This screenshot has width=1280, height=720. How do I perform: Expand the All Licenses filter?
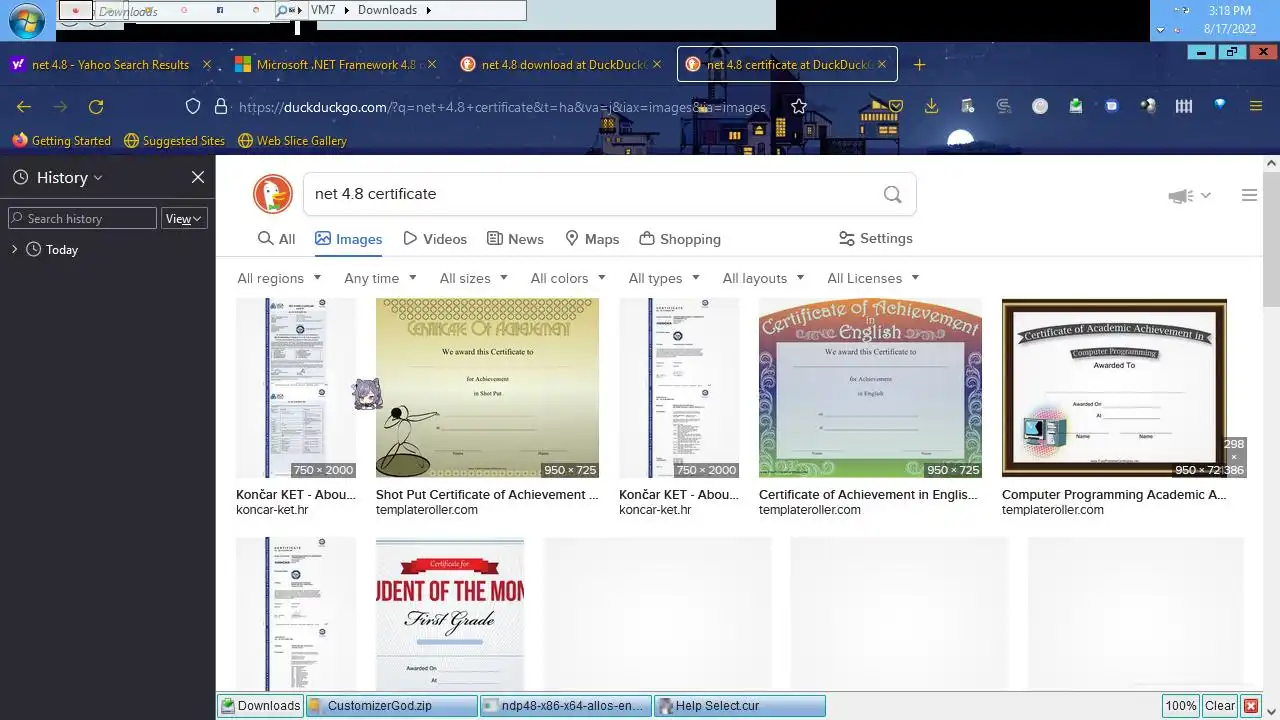tap(873, 278)
